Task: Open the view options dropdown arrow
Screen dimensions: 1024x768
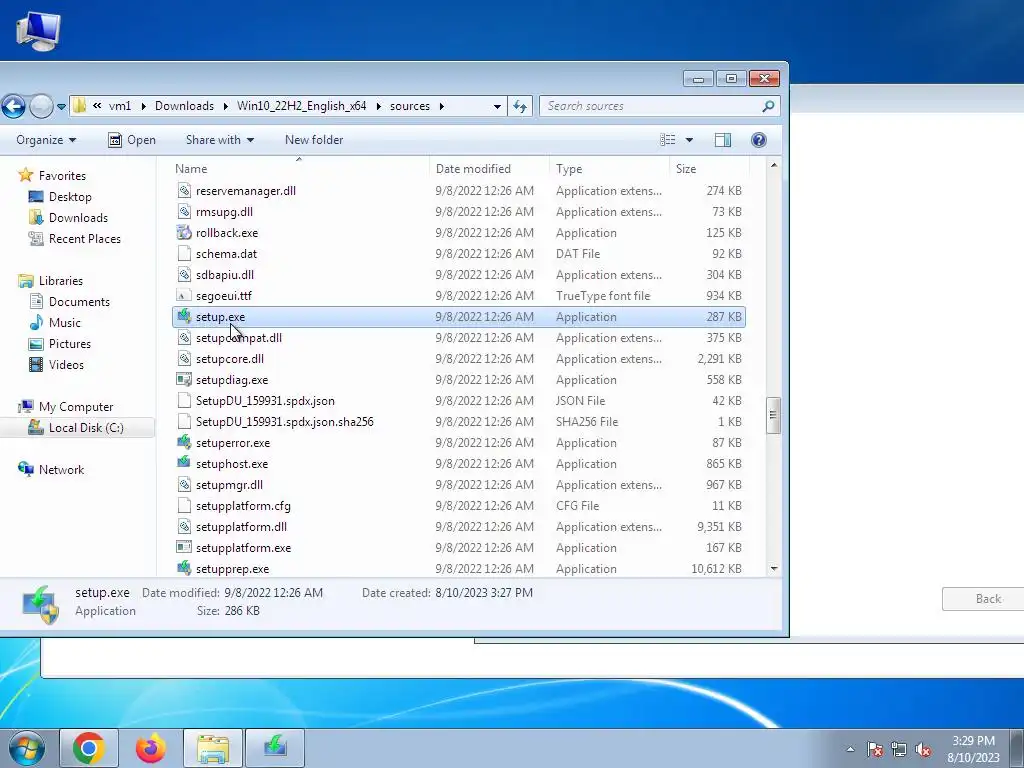Action: point(689,140)
